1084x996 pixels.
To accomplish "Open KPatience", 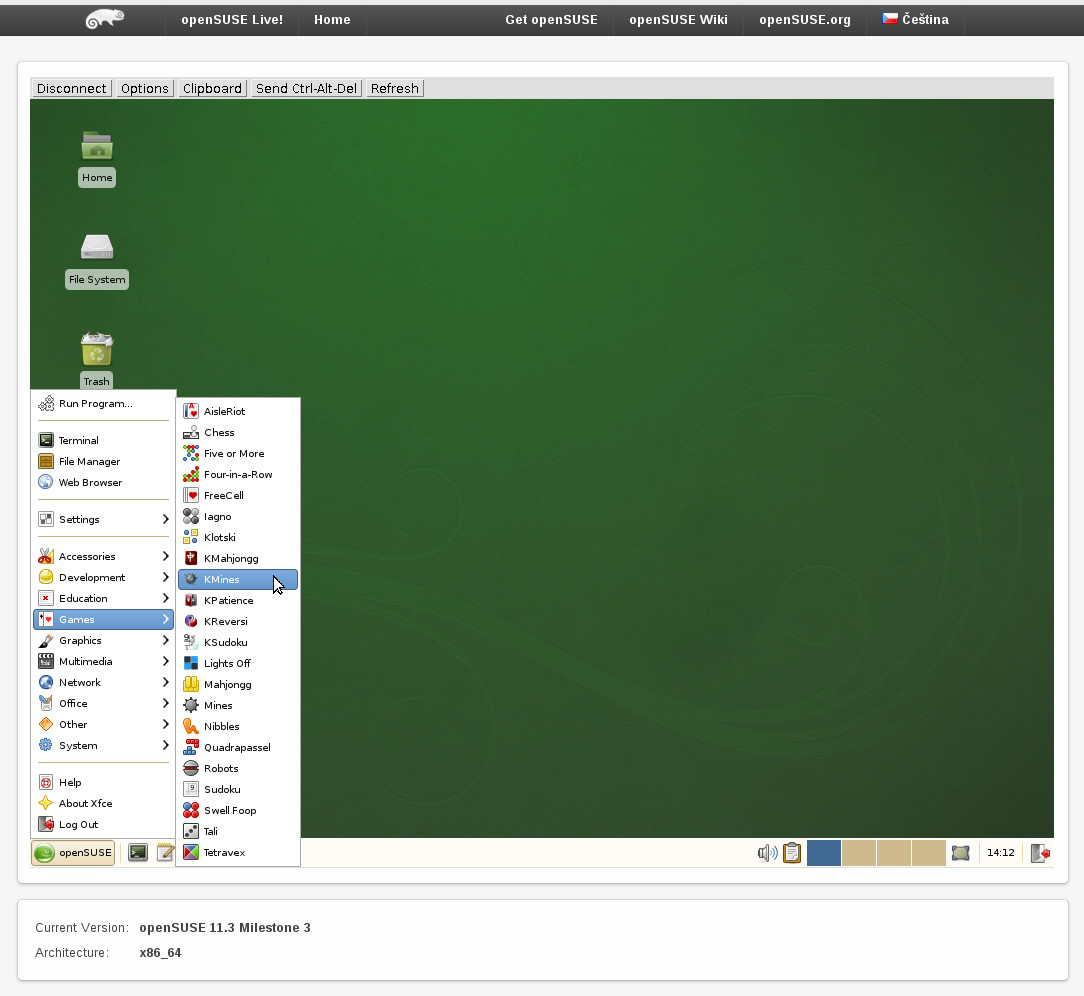I will (x=239, y=600).
